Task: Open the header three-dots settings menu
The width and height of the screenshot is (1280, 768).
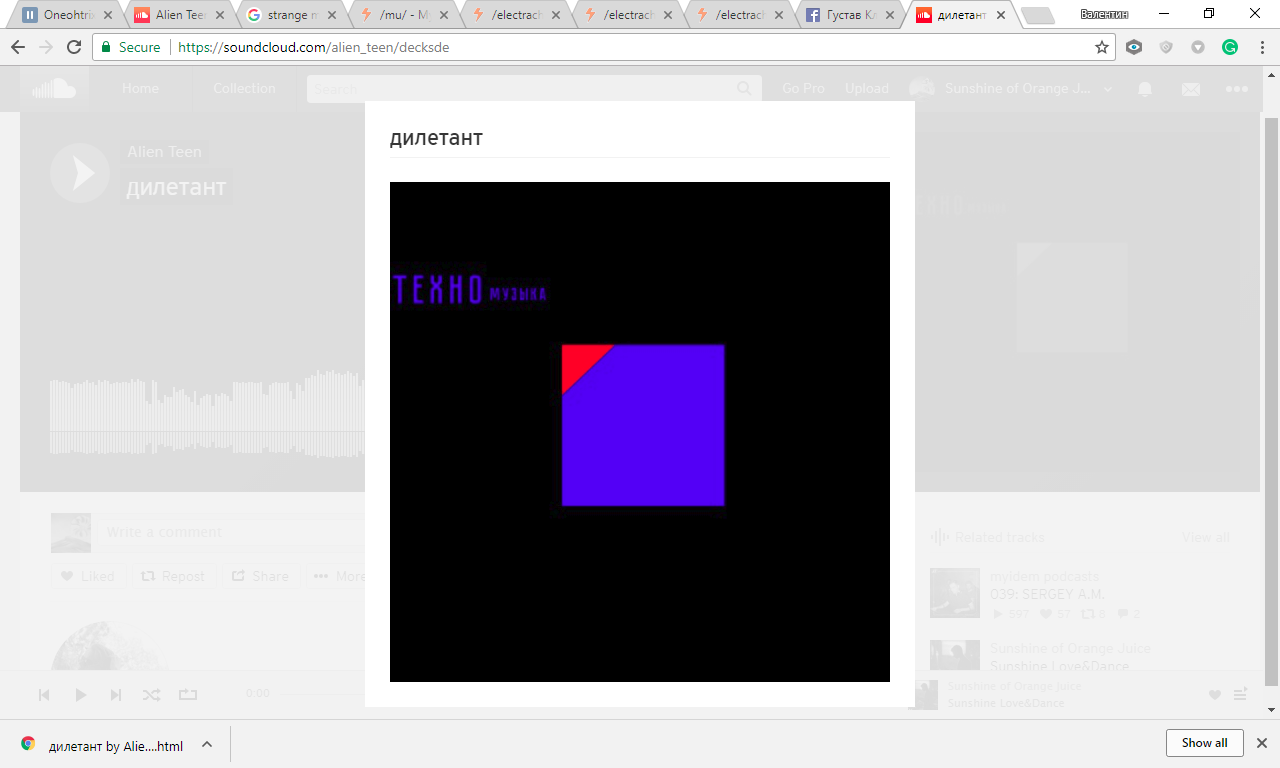Action: point(1237,89)
